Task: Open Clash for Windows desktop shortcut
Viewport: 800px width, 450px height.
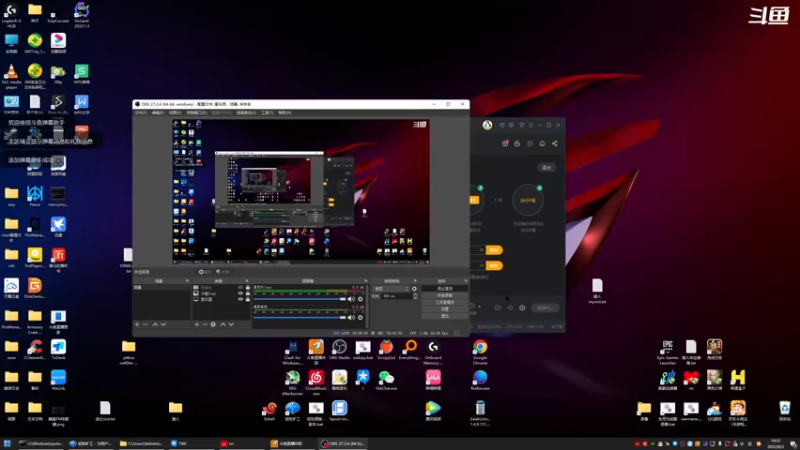Action: click(292, 352)
